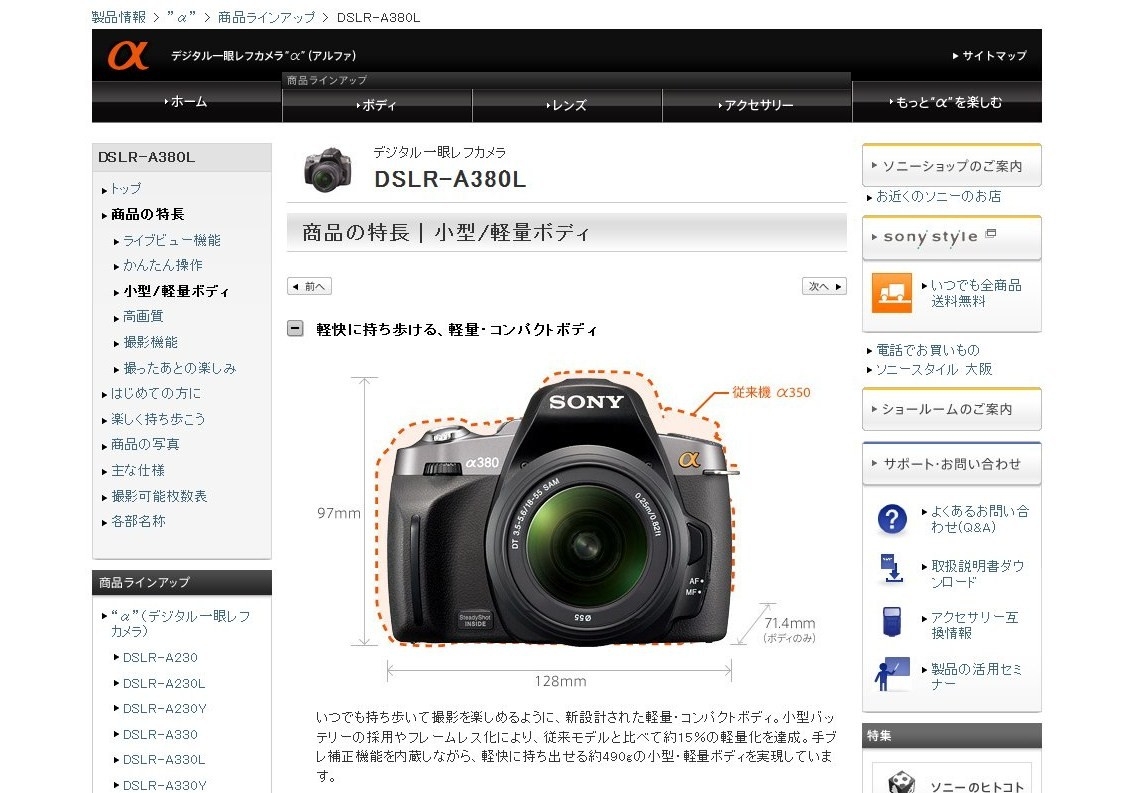Click the DSLR-A380L camera thumbnail beside title
The width and height of the screenshot is (1136, 793).
tap(328, 169)
